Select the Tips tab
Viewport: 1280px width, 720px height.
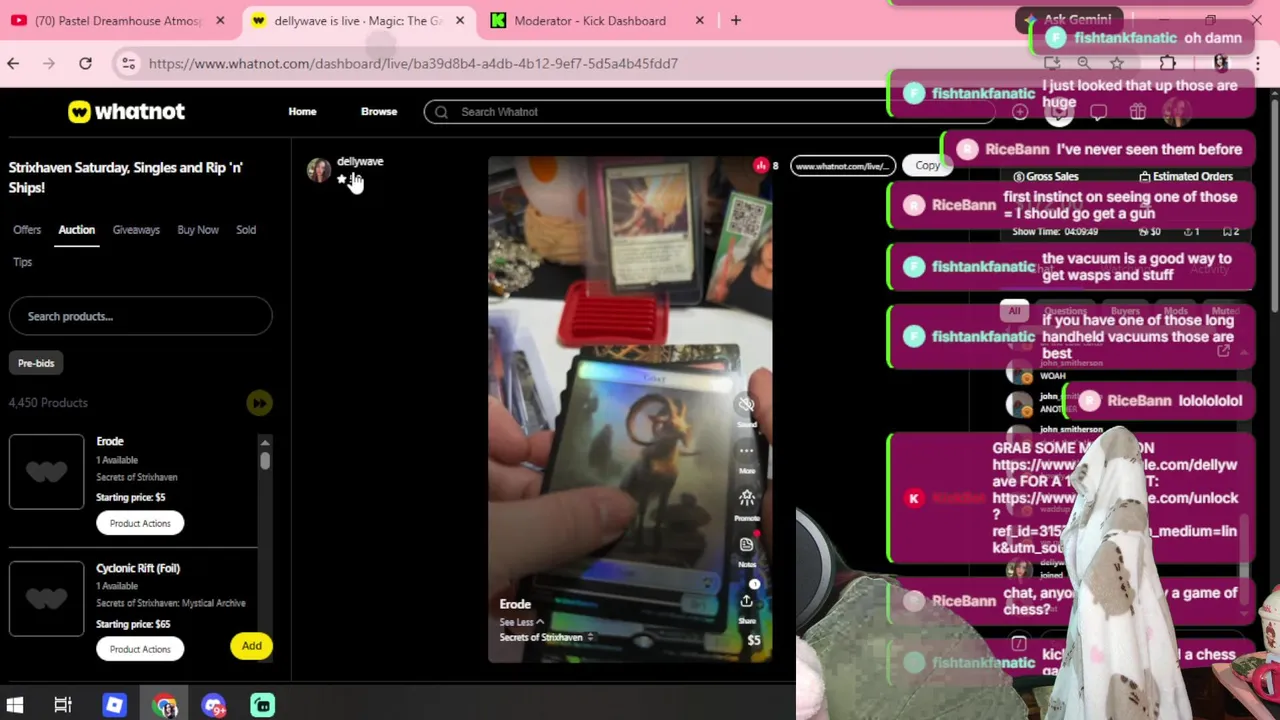[22, 262]
